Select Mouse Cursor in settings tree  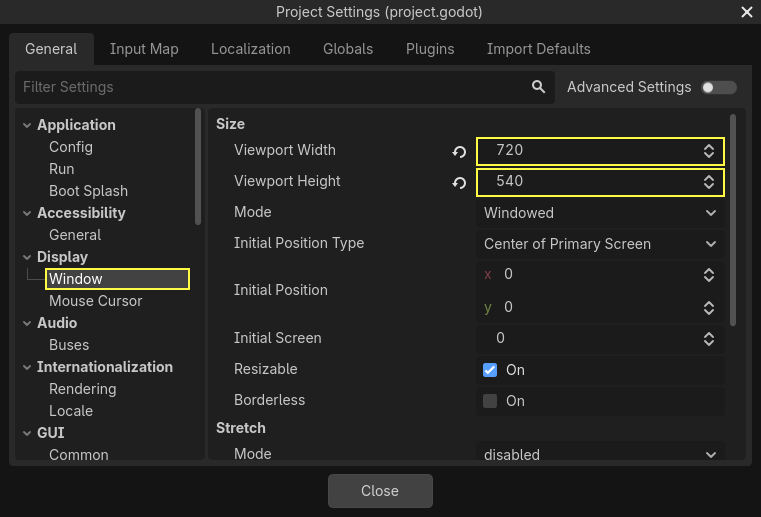pos(96,301)
